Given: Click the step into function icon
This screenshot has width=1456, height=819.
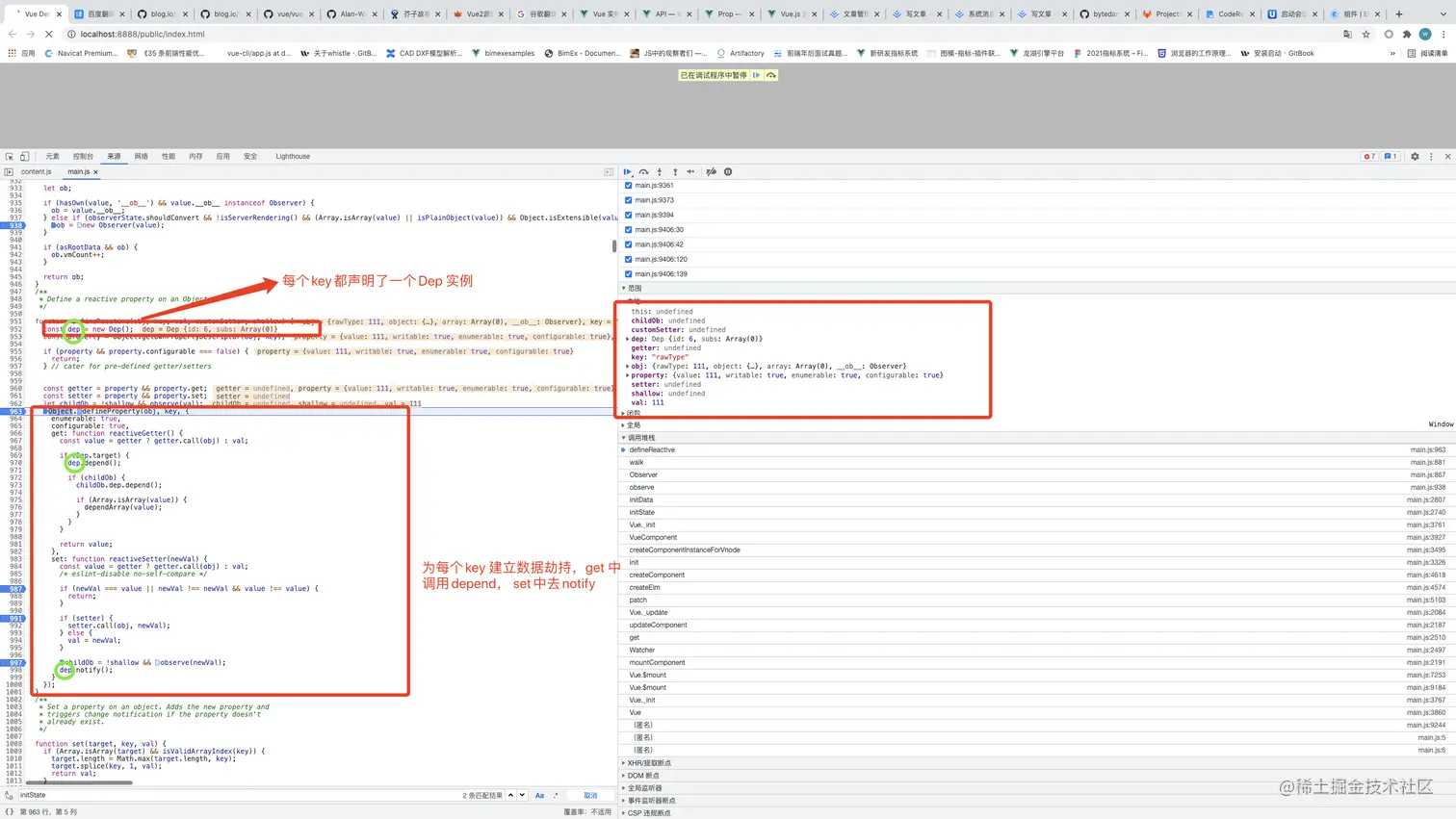Looking at the screenshot, I should click(660, 172).
